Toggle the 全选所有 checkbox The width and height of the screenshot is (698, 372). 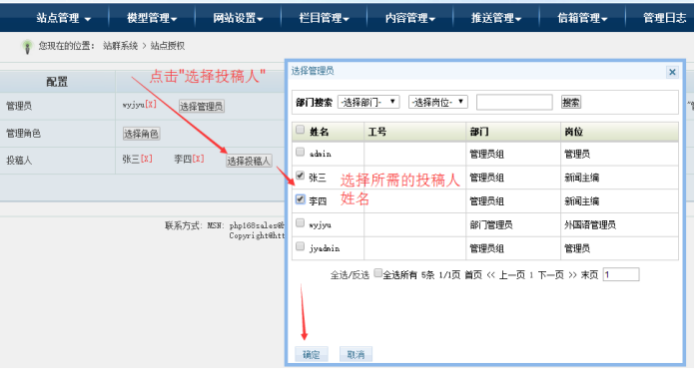pyautogui.click(x=377, y=273)
